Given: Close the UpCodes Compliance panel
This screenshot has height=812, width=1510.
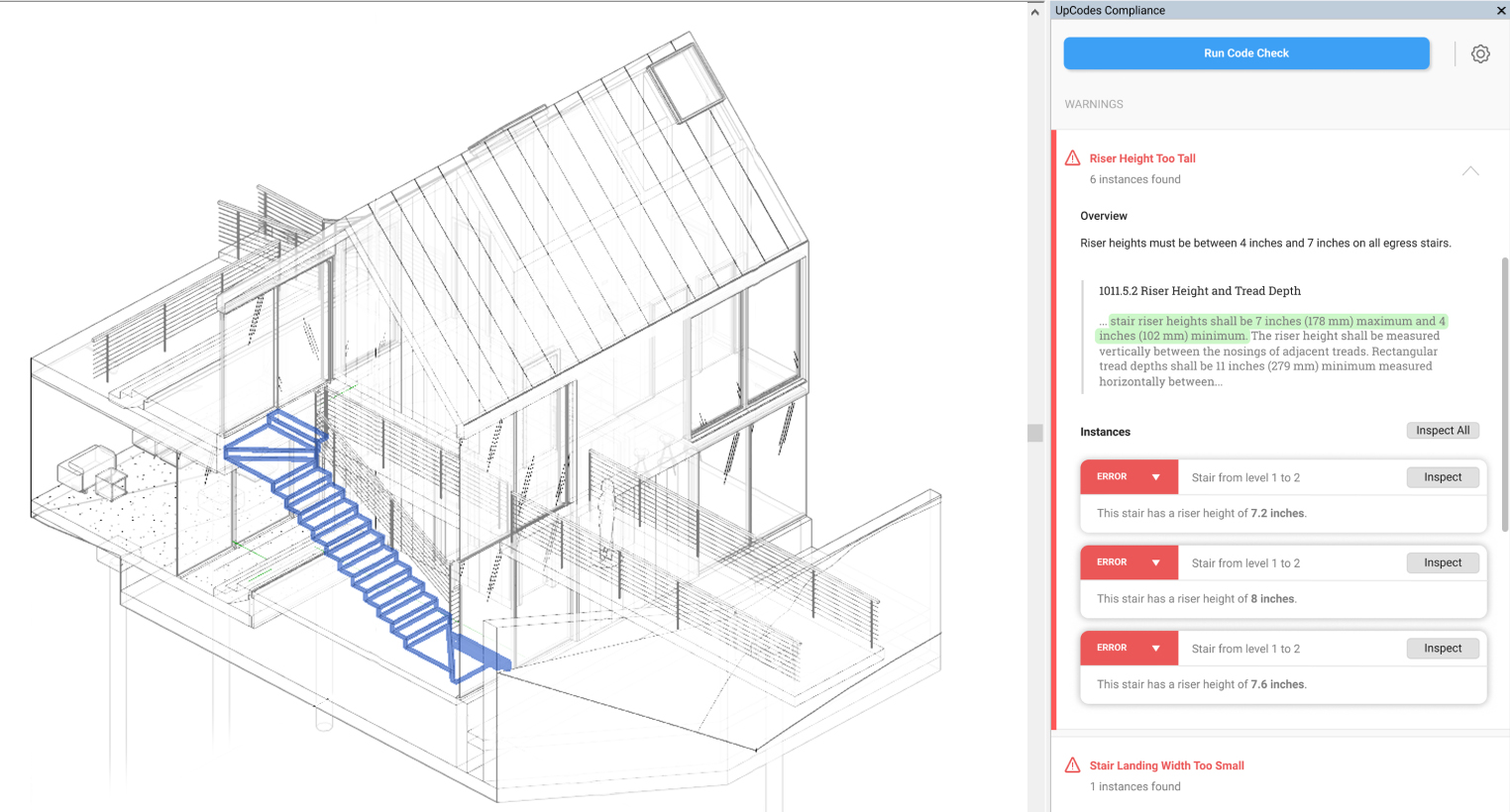Looking at the screenshot, I should pyautogui.click(x=1501, y=10).
